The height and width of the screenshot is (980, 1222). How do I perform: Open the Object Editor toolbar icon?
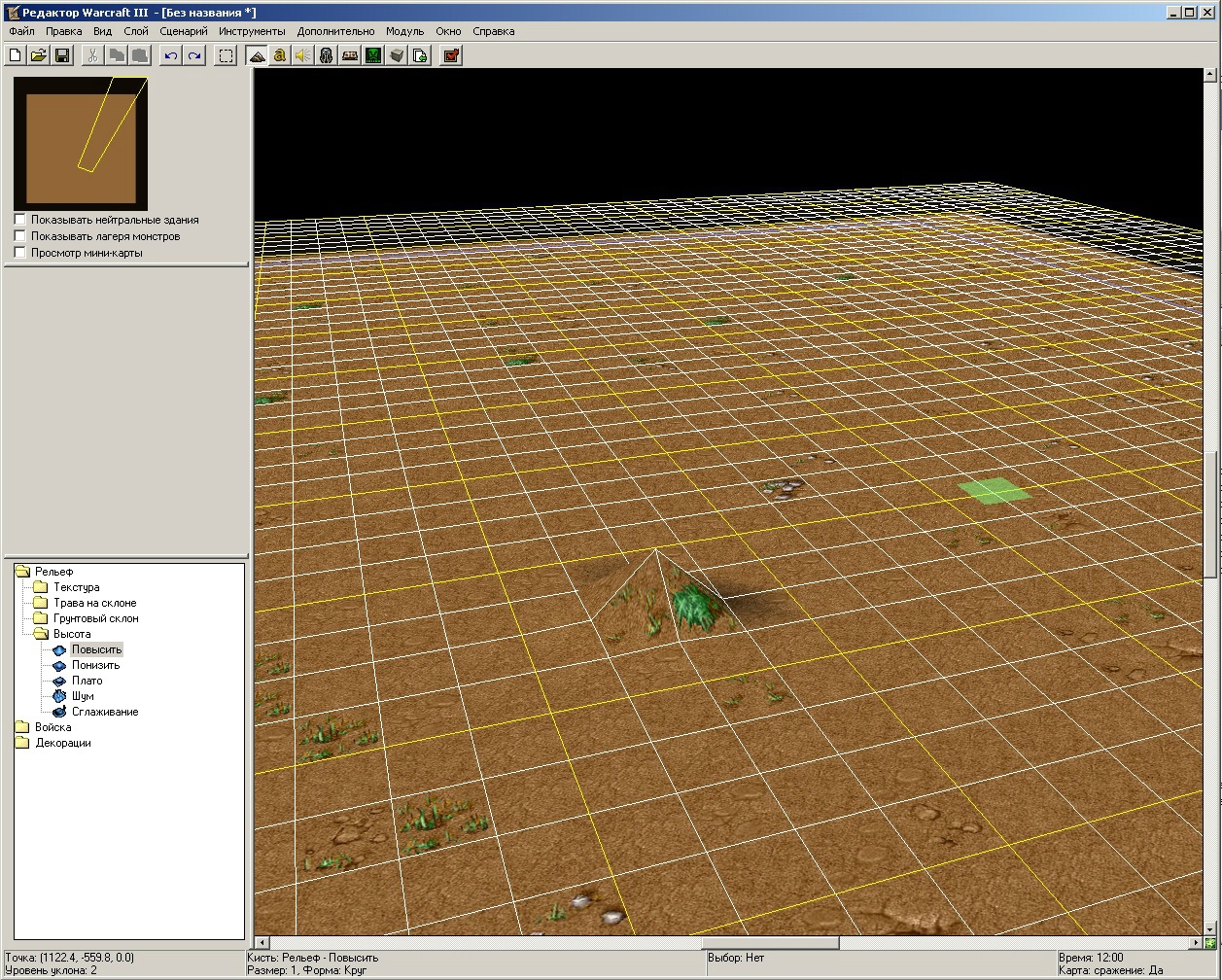327,55
